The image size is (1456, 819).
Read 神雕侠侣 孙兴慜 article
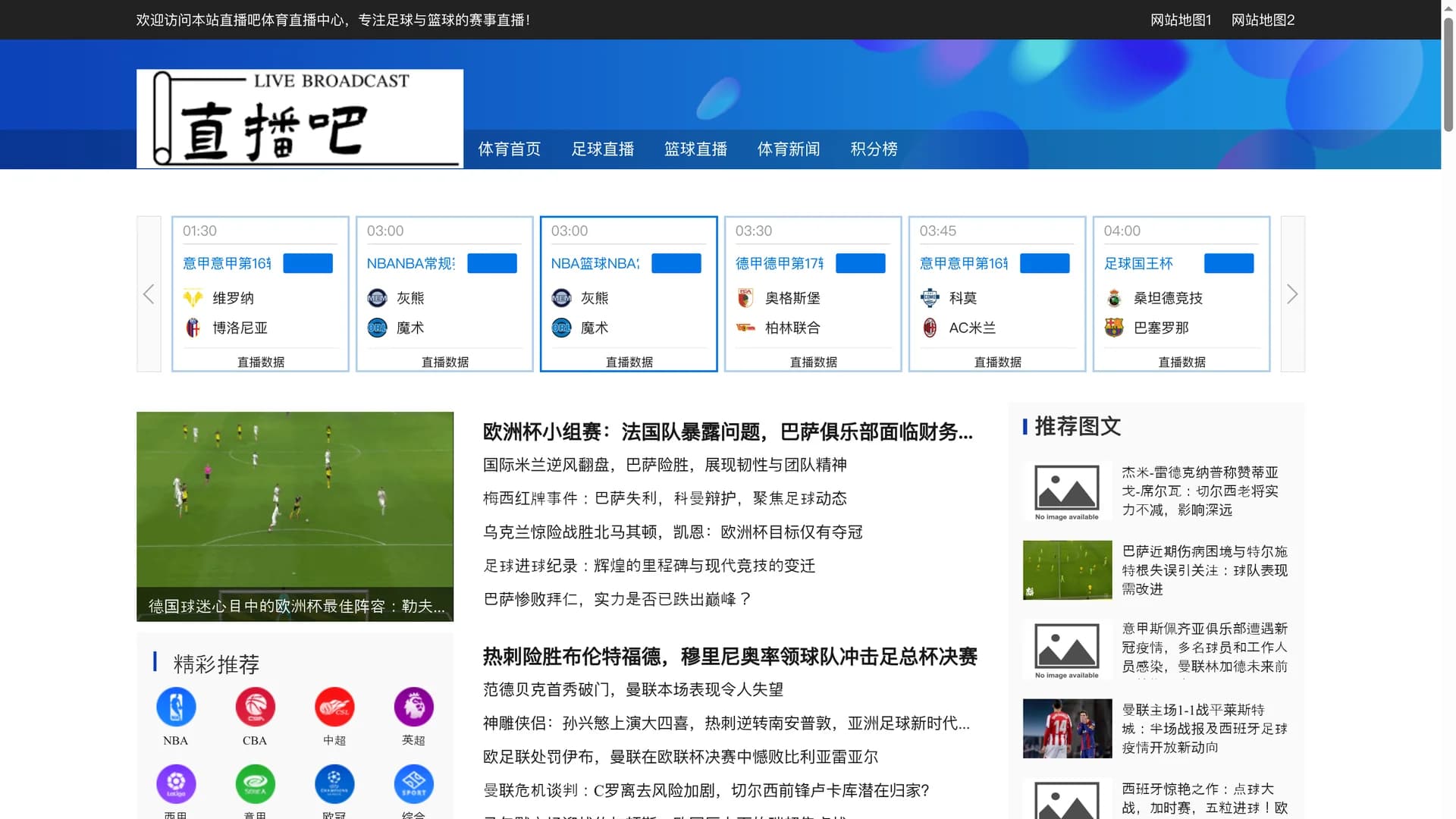point(726,723)
